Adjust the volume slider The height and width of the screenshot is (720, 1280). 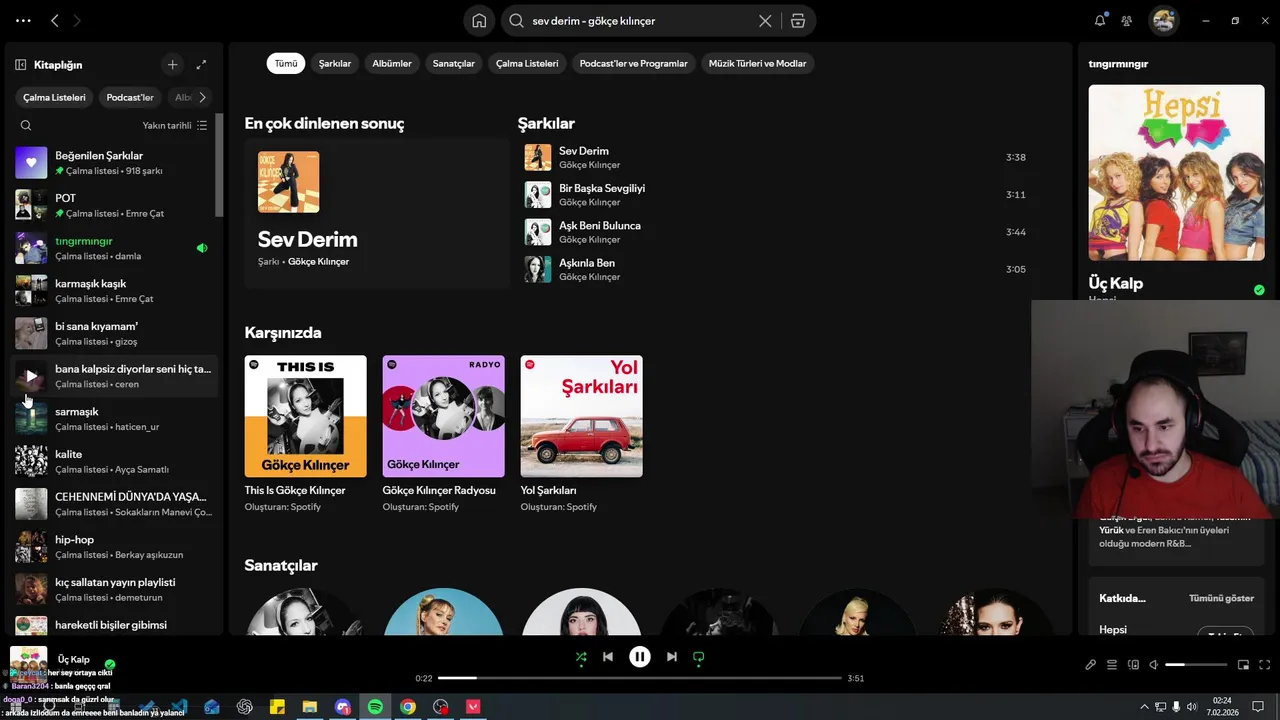(x=1196, y=665)
